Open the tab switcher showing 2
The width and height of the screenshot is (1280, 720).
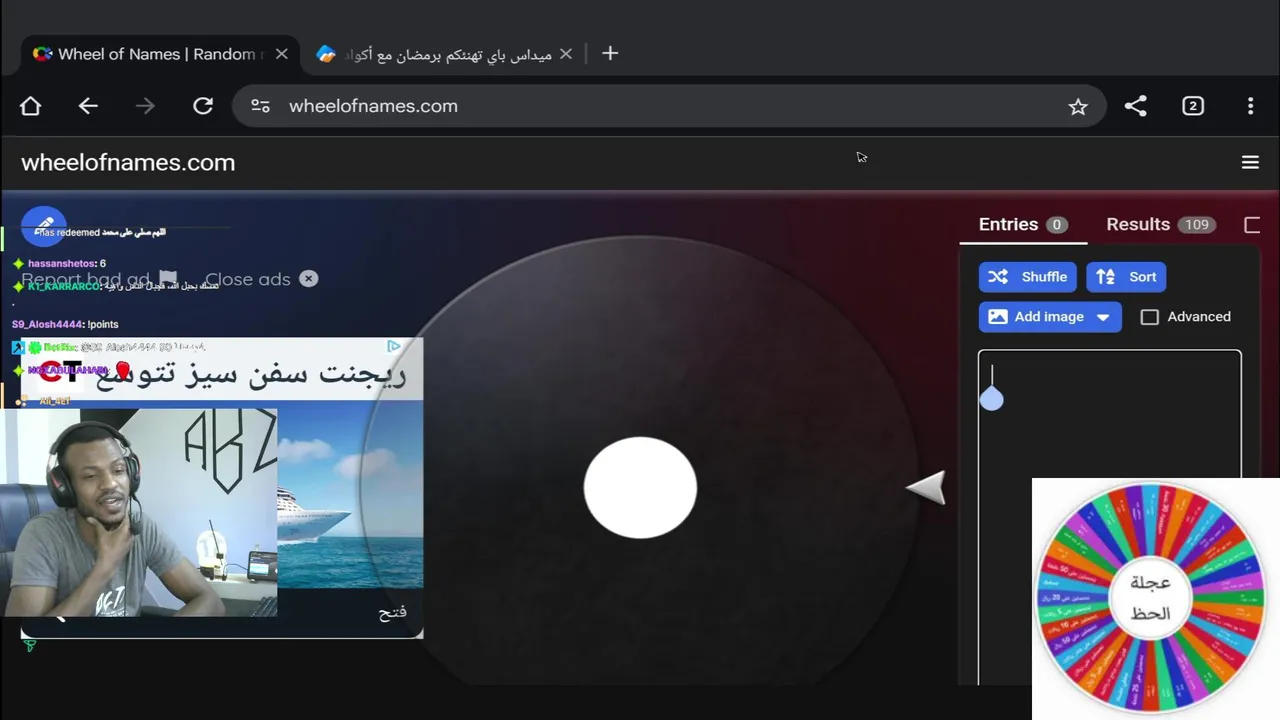[1193, 106]
